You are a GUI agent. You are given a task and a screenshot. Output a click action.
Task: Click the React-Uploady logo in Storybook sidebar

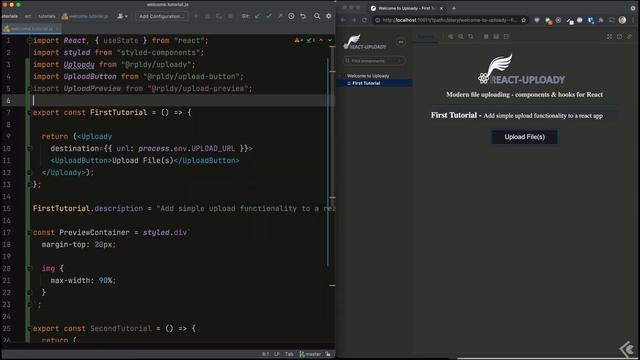[x=364, y=42]
